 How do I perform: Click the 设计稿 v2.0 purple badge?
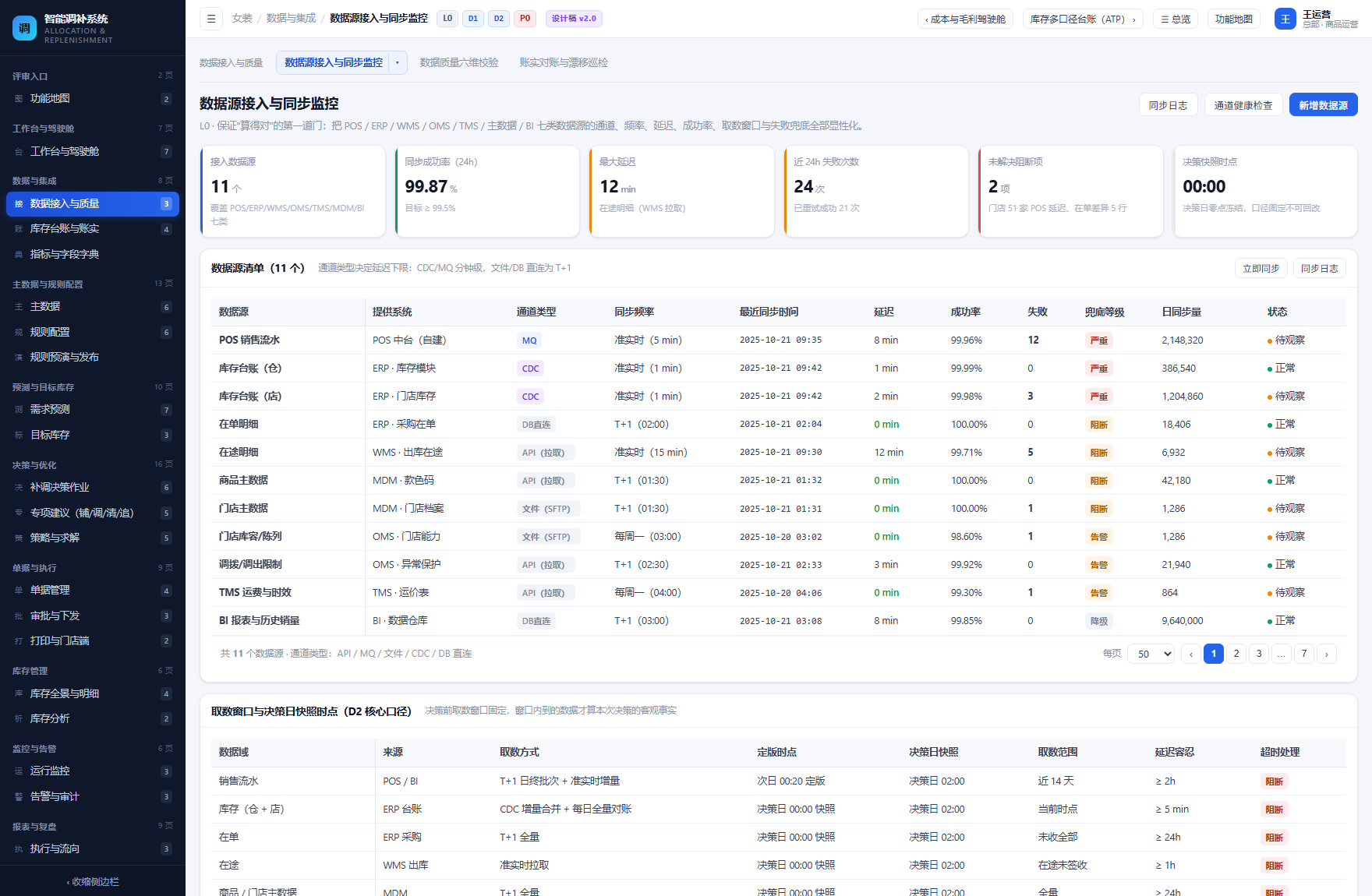(x=575, y=19)
